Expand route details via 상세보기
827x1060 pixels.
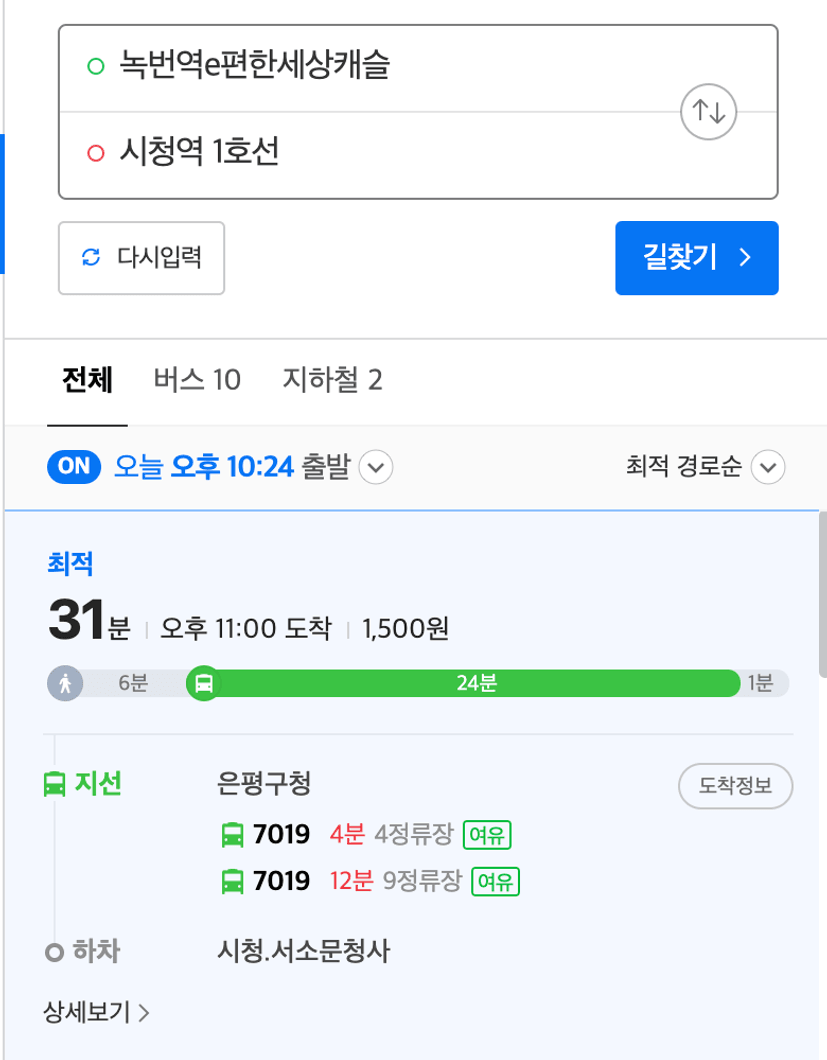96,1012
